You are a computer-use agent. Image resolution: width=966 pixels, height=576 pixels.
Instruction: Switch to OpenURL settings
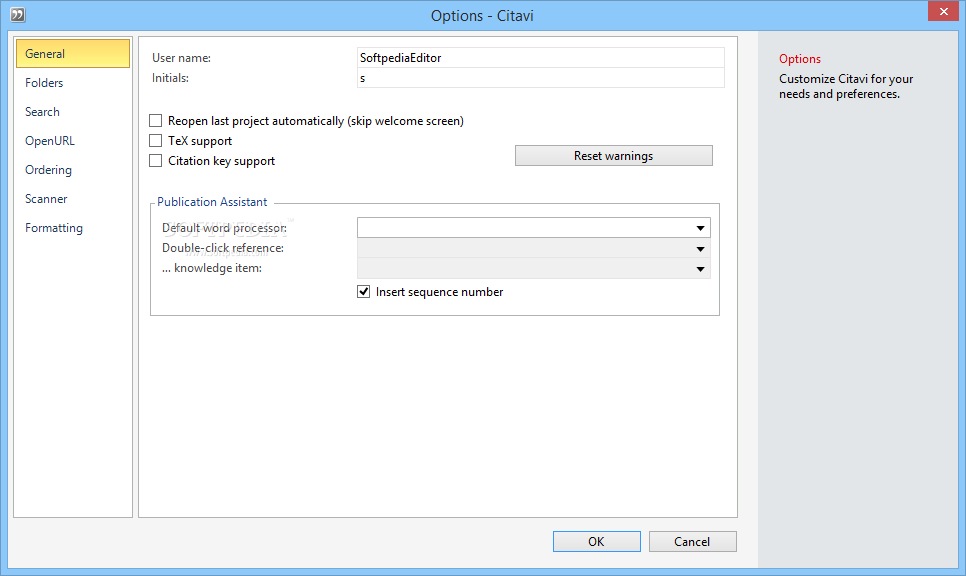[73, 140]
